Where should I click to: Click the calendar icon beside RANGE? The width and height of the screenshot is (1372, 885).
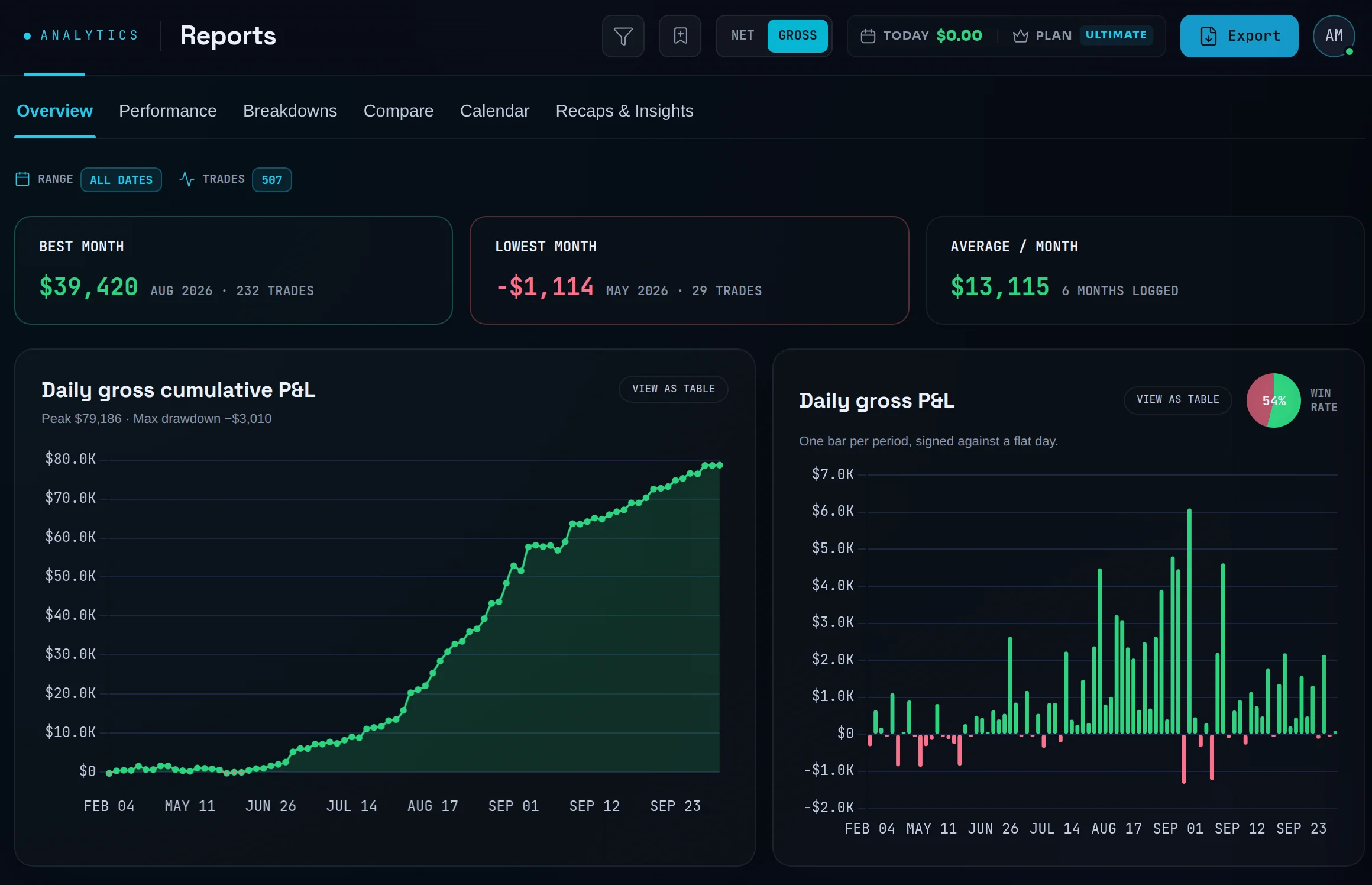tap(22, 179)
